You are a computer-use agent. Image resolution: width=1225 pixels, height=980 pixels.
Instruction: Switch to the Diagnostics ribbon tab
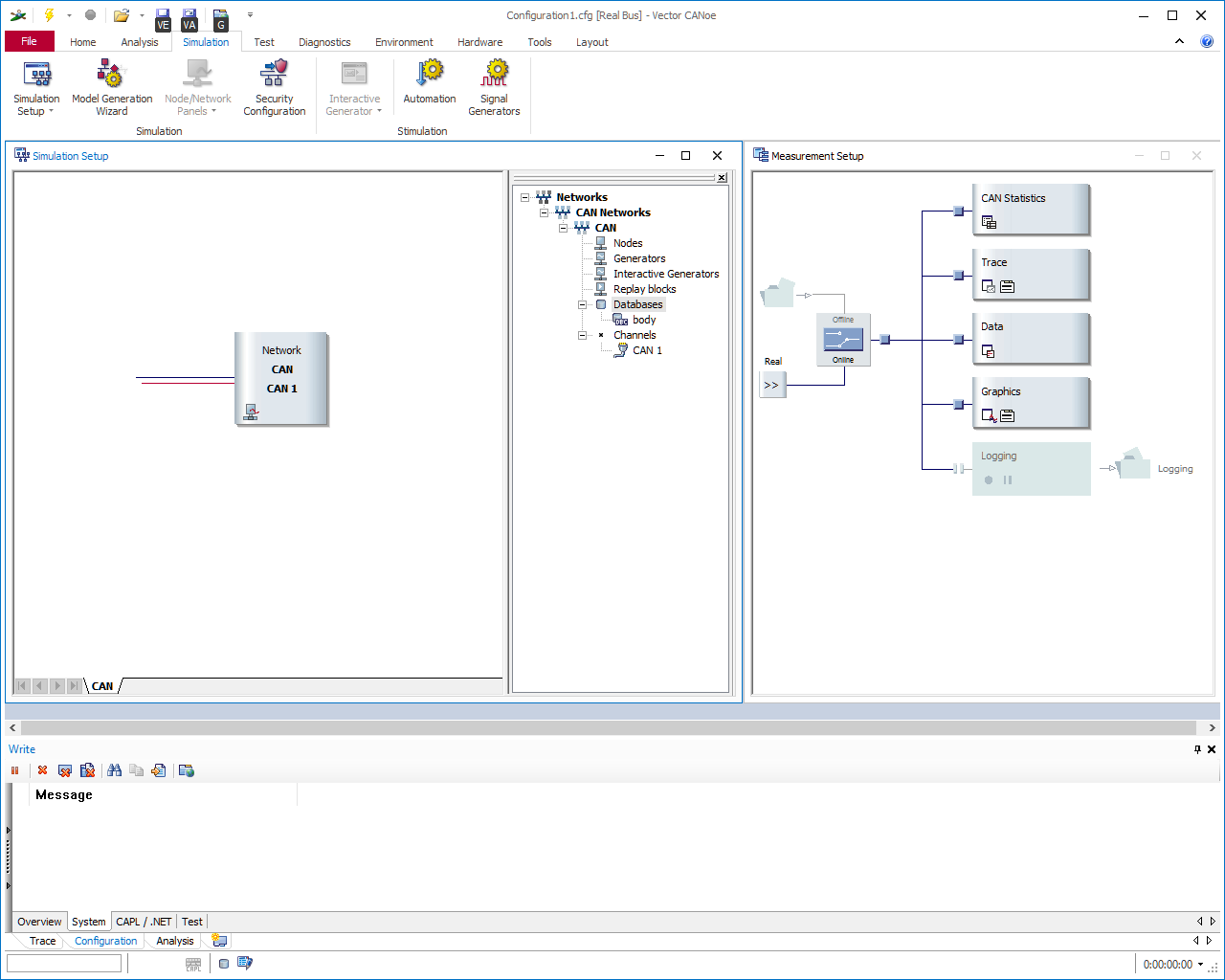[x=324, y=42]
